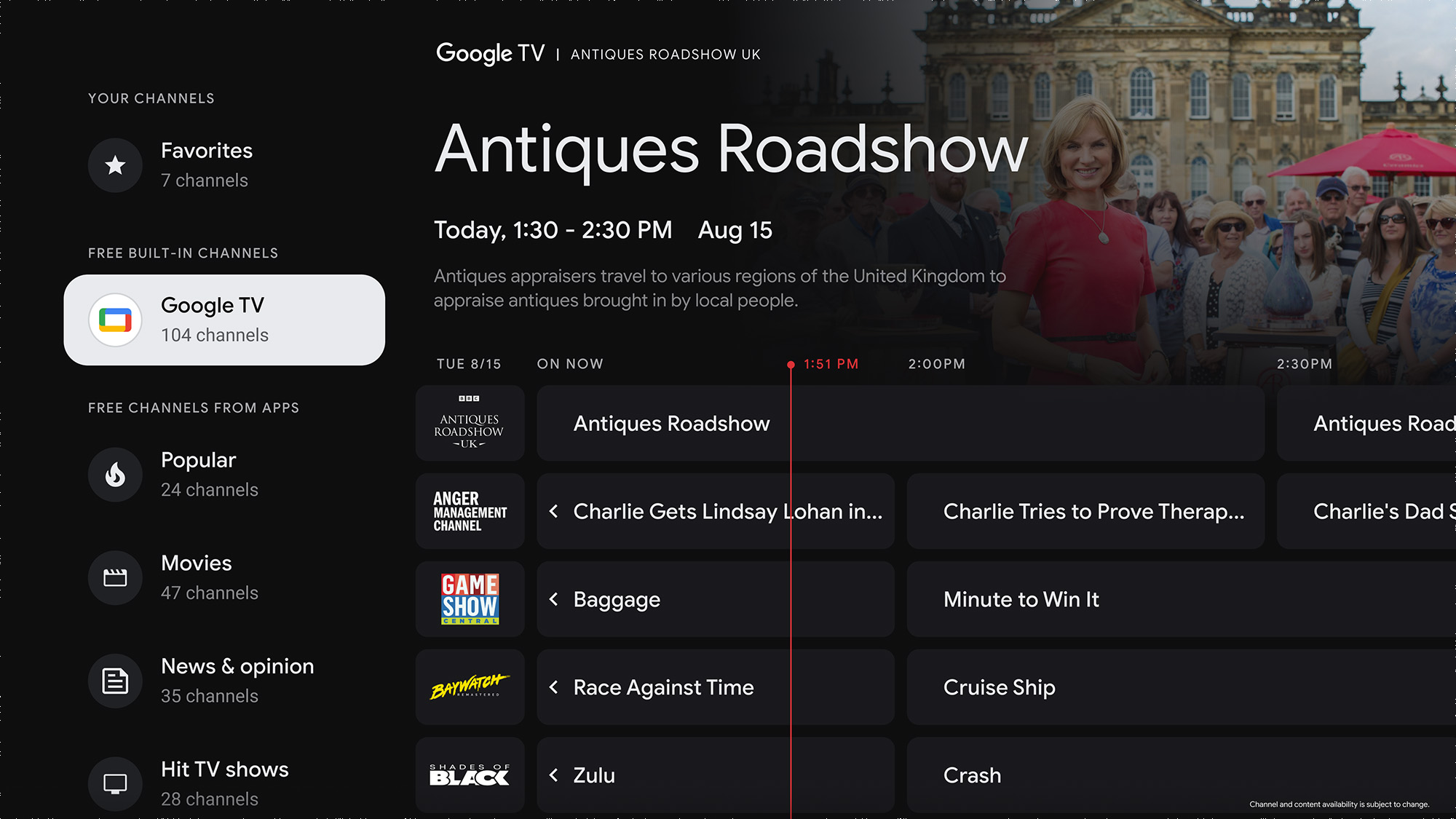Select the Antiques Roadshow UK channel icon
The height and width of the screenshot is (819, 1456).
click(x=469, y=424)
